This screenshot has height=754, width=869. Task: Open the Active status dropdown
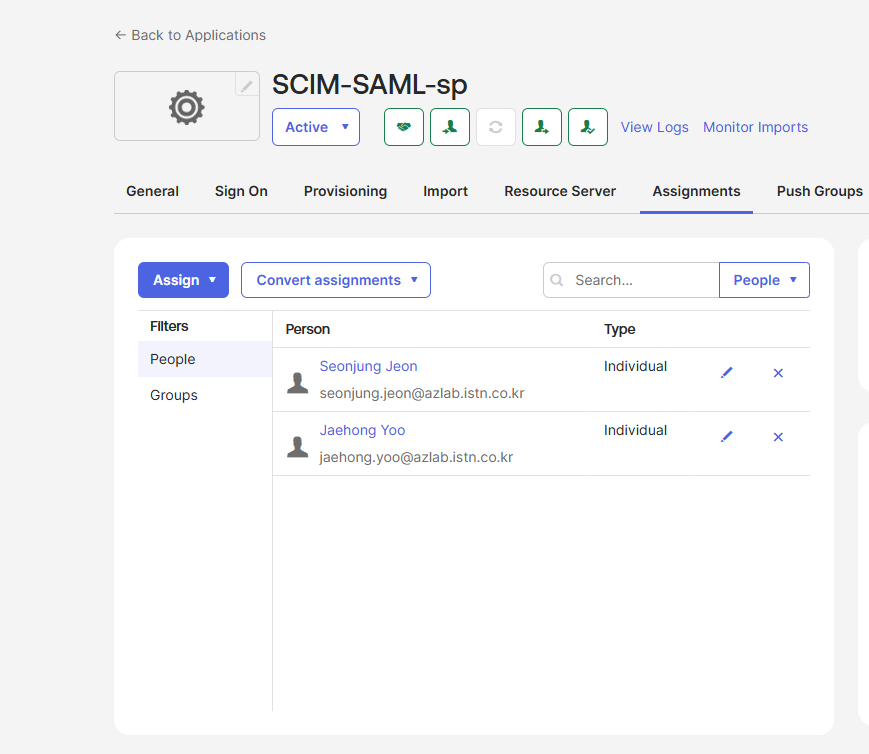[x=316, y=127]
